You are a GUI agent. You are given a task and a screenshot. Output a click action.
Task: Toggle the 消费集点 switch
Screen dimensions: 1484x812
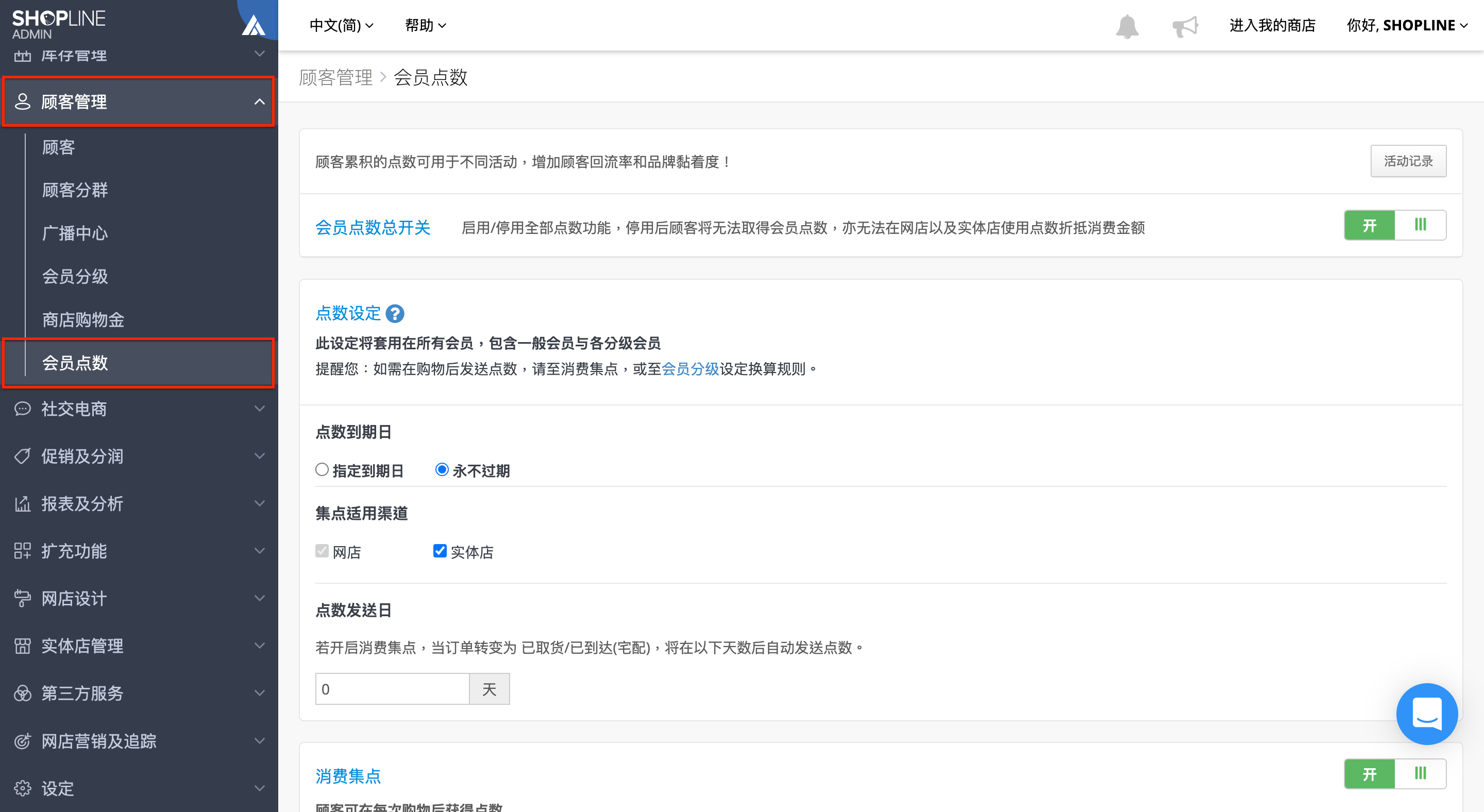point(1395,774)
